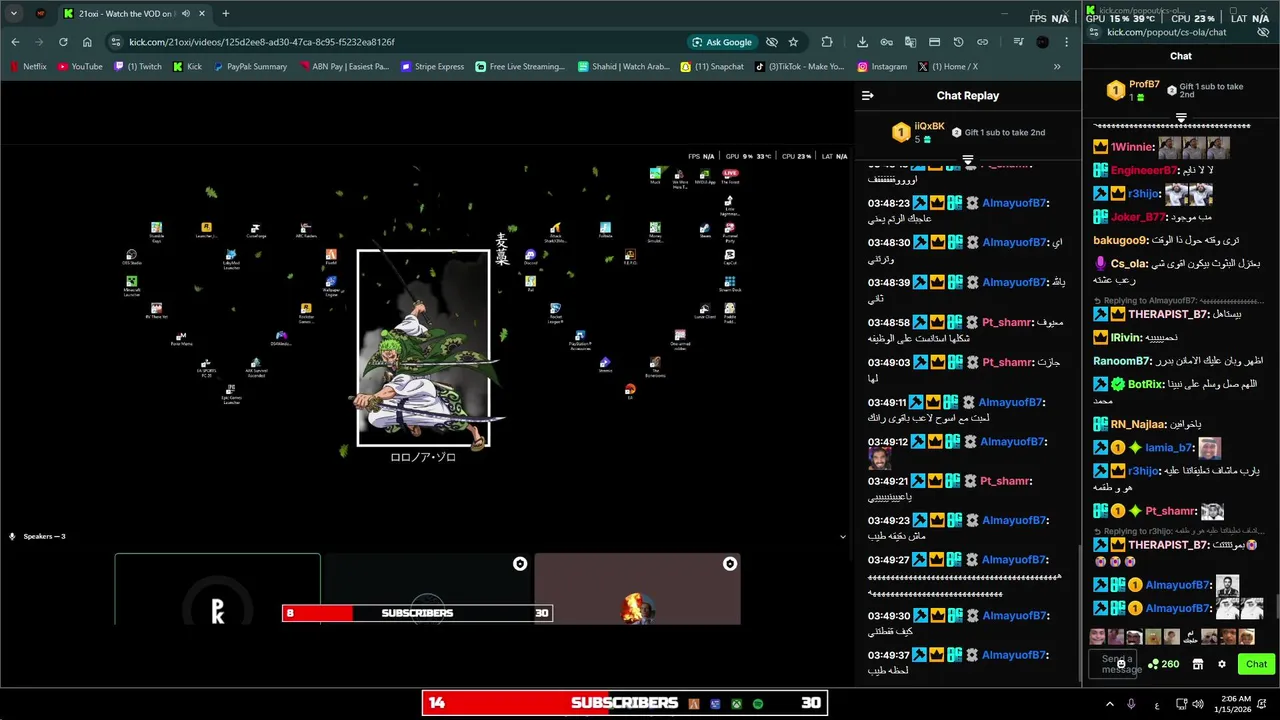Click the card wallet extension icon
Image resolution: width=1280 pixels, height=720 pixels.
(x=934, y=42)
